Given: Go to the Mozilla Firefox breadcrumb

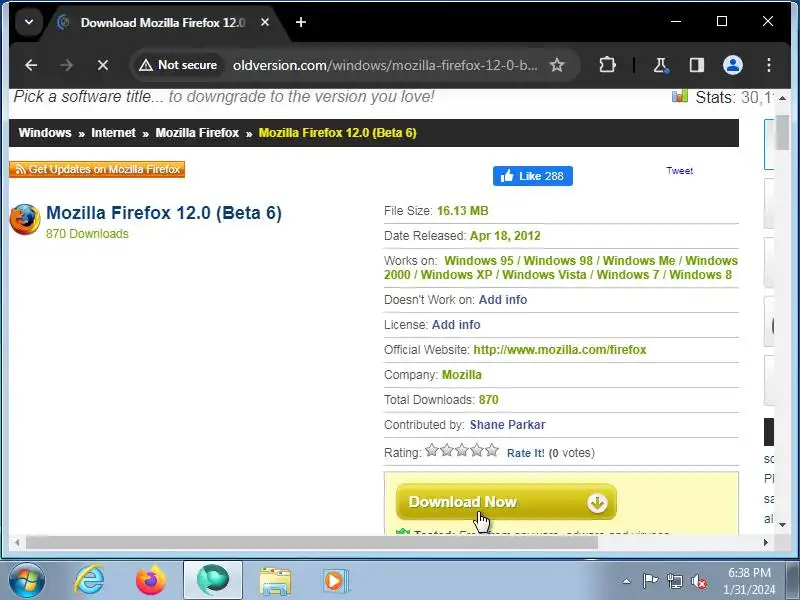Looking at the screenshot, I should point(197,133).
